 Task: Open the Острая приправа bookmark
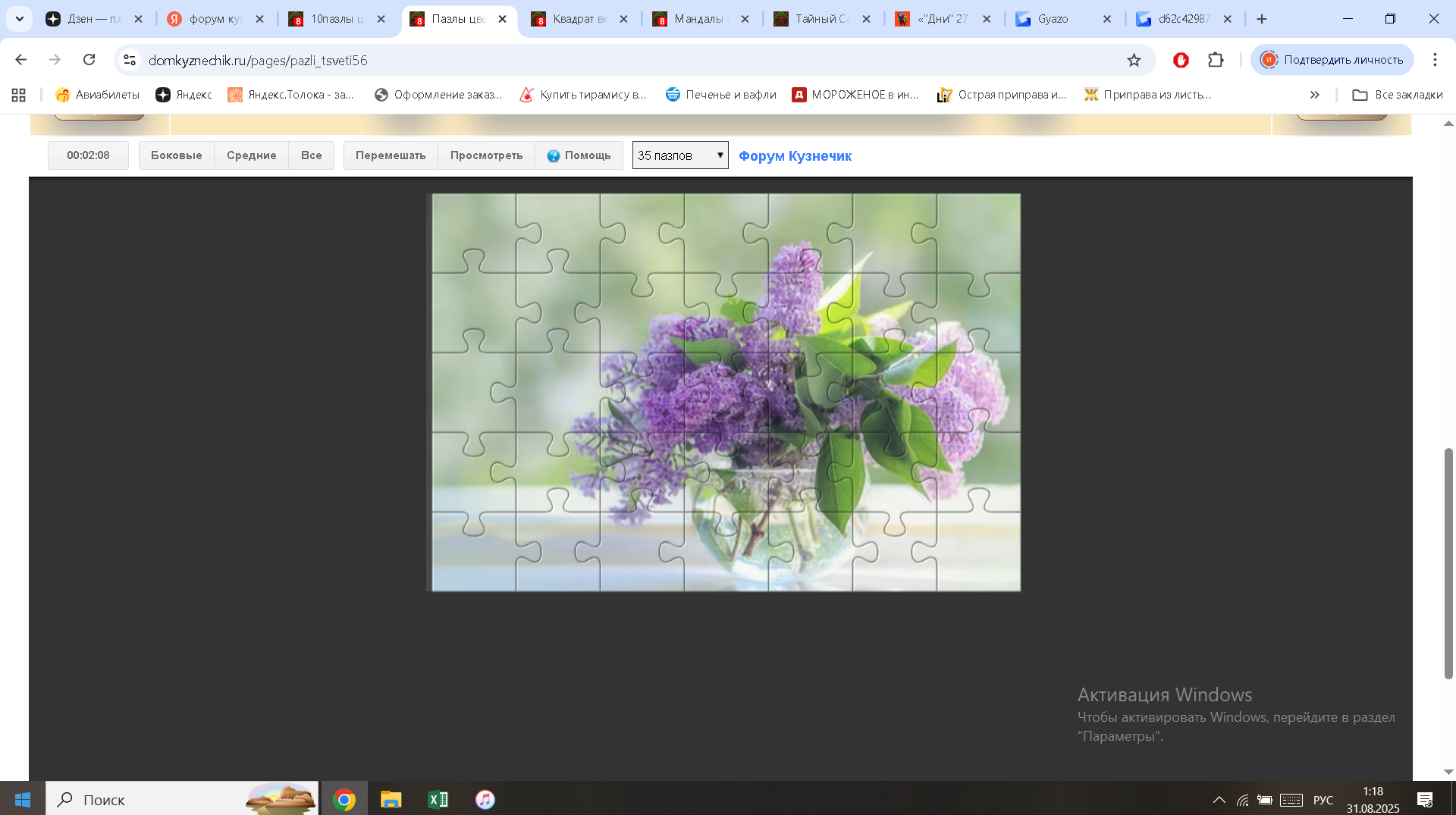click(1002, 95)
